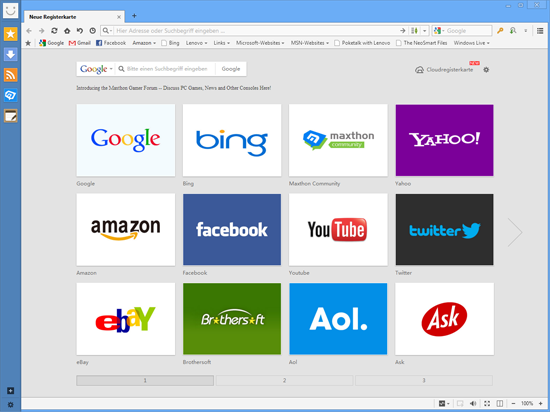
Task: Open a new tab with the plus button
Action: [134, 16]
